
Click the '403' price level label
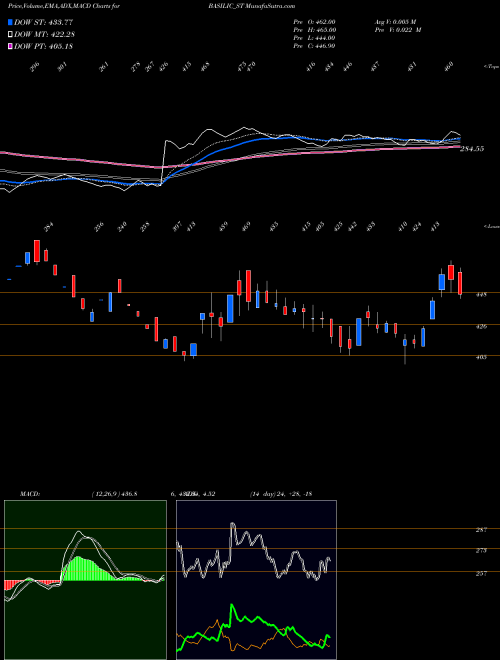[x=481, y=357]
